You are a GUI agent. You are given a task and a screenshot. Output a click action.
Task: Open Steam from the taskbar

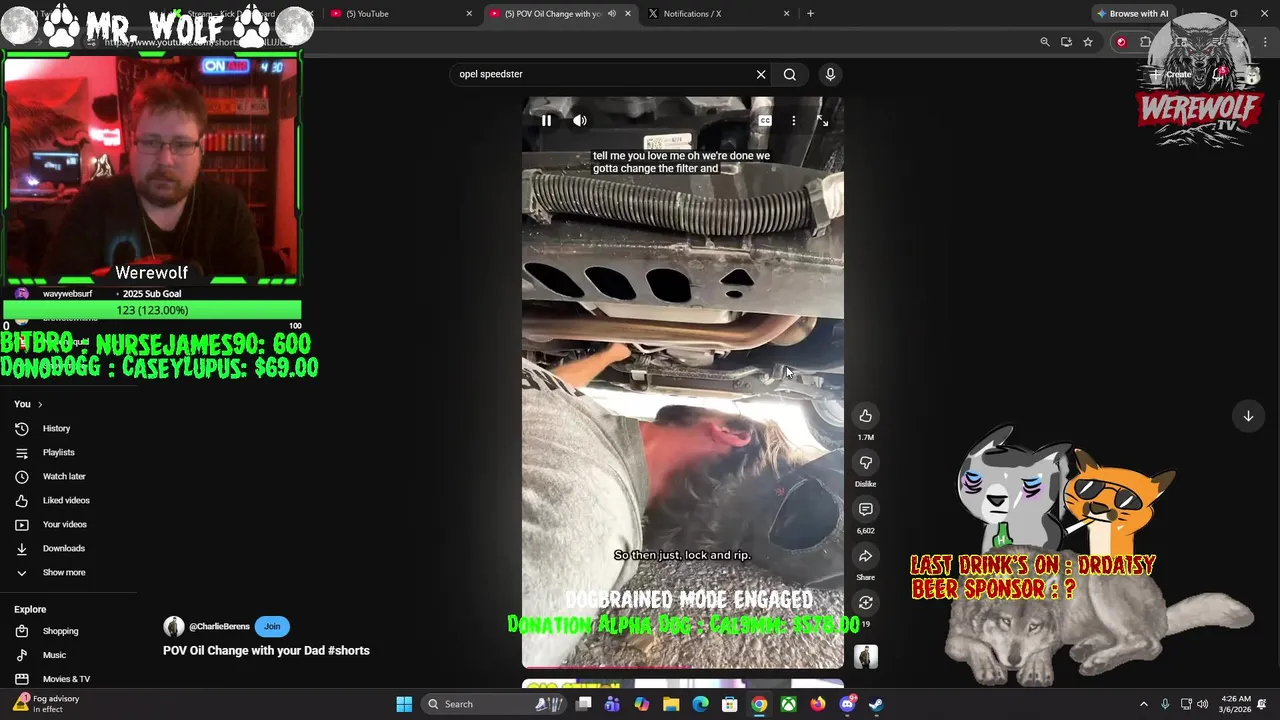pos(877,704)
